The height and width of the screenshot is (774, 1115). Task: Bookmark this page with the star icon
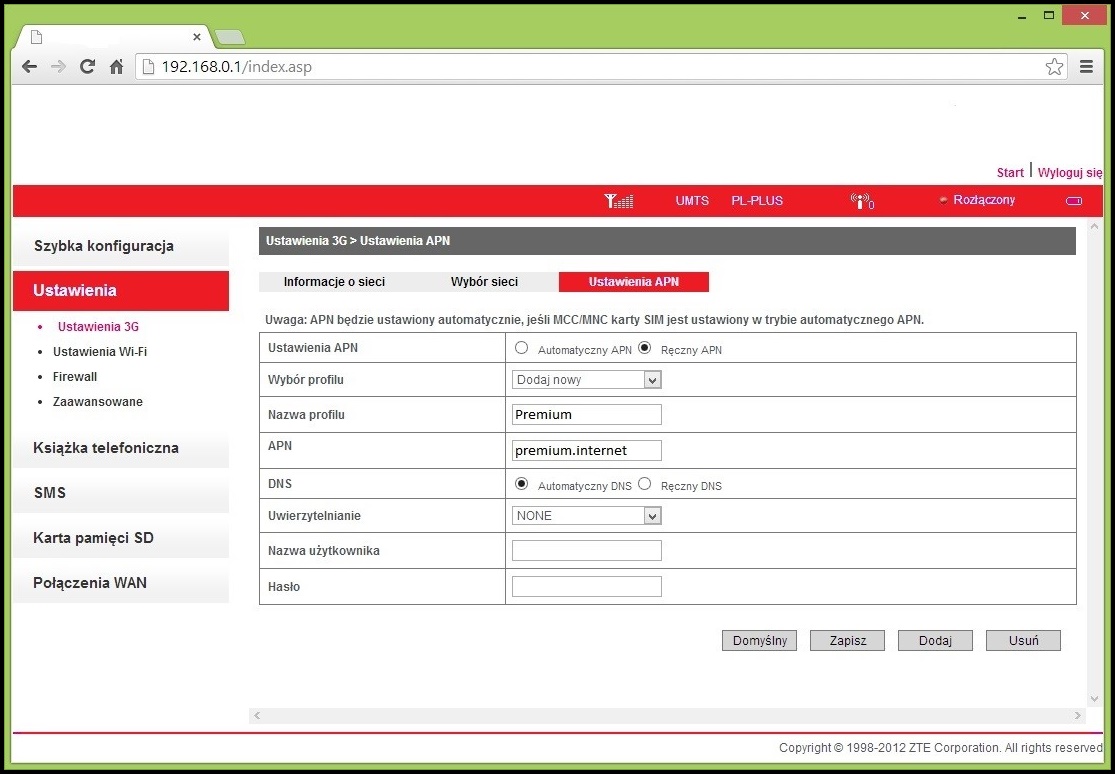point(1055,67)
